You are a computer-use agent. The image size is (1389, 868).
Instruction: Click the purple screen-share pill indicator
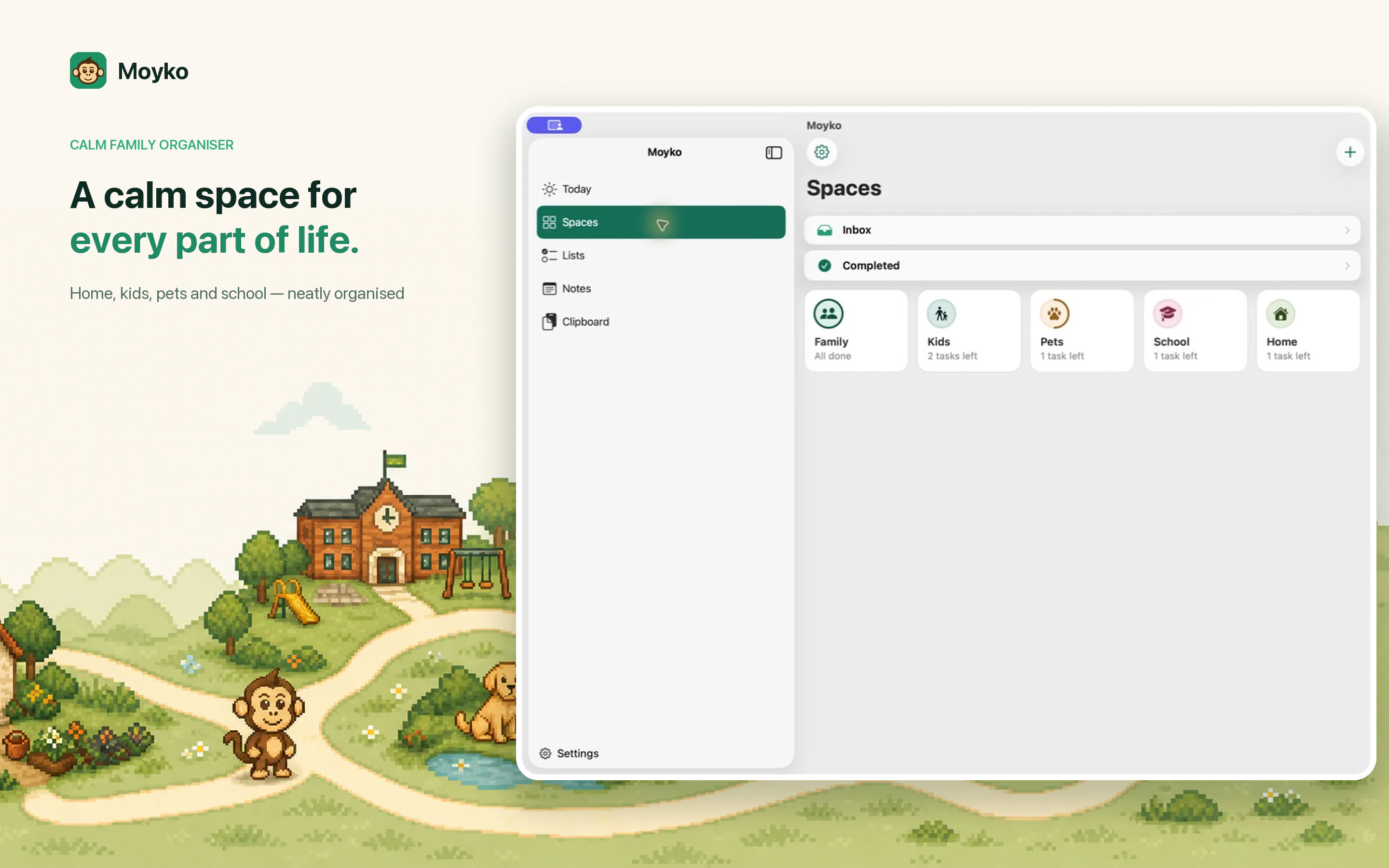point(554,125)
